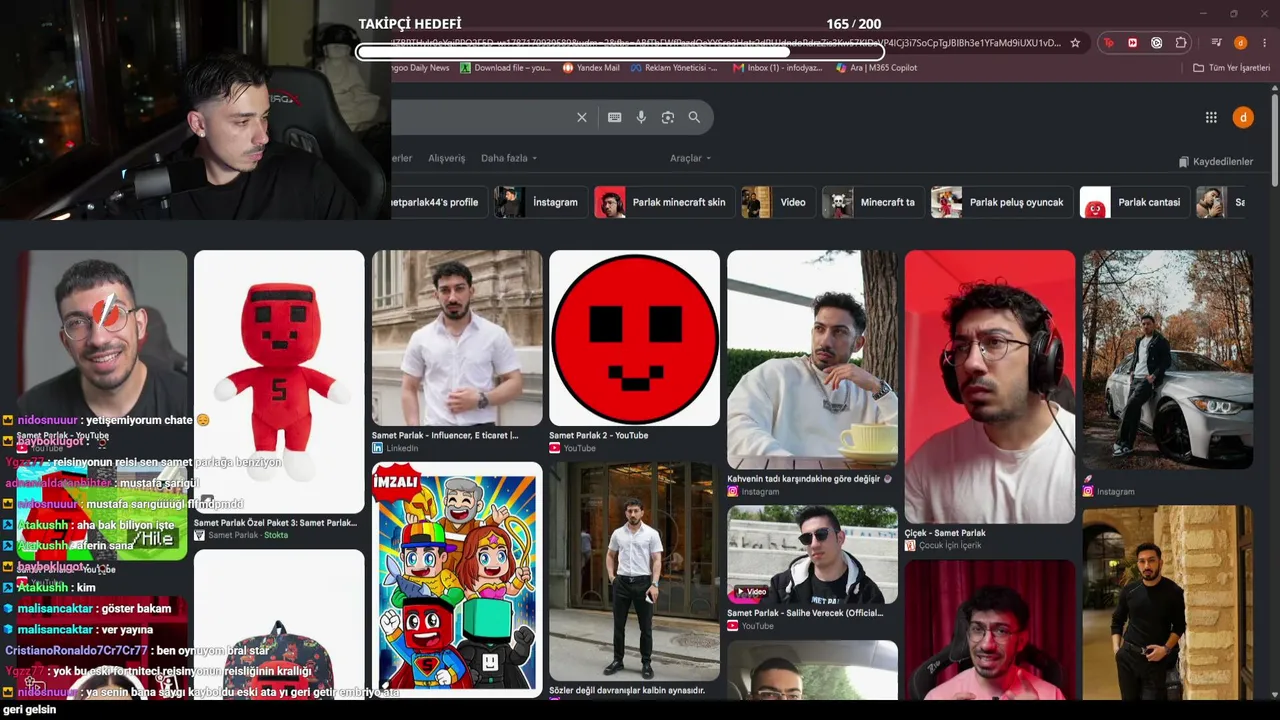Open the Google apps grid

(x=1211, y=117)
